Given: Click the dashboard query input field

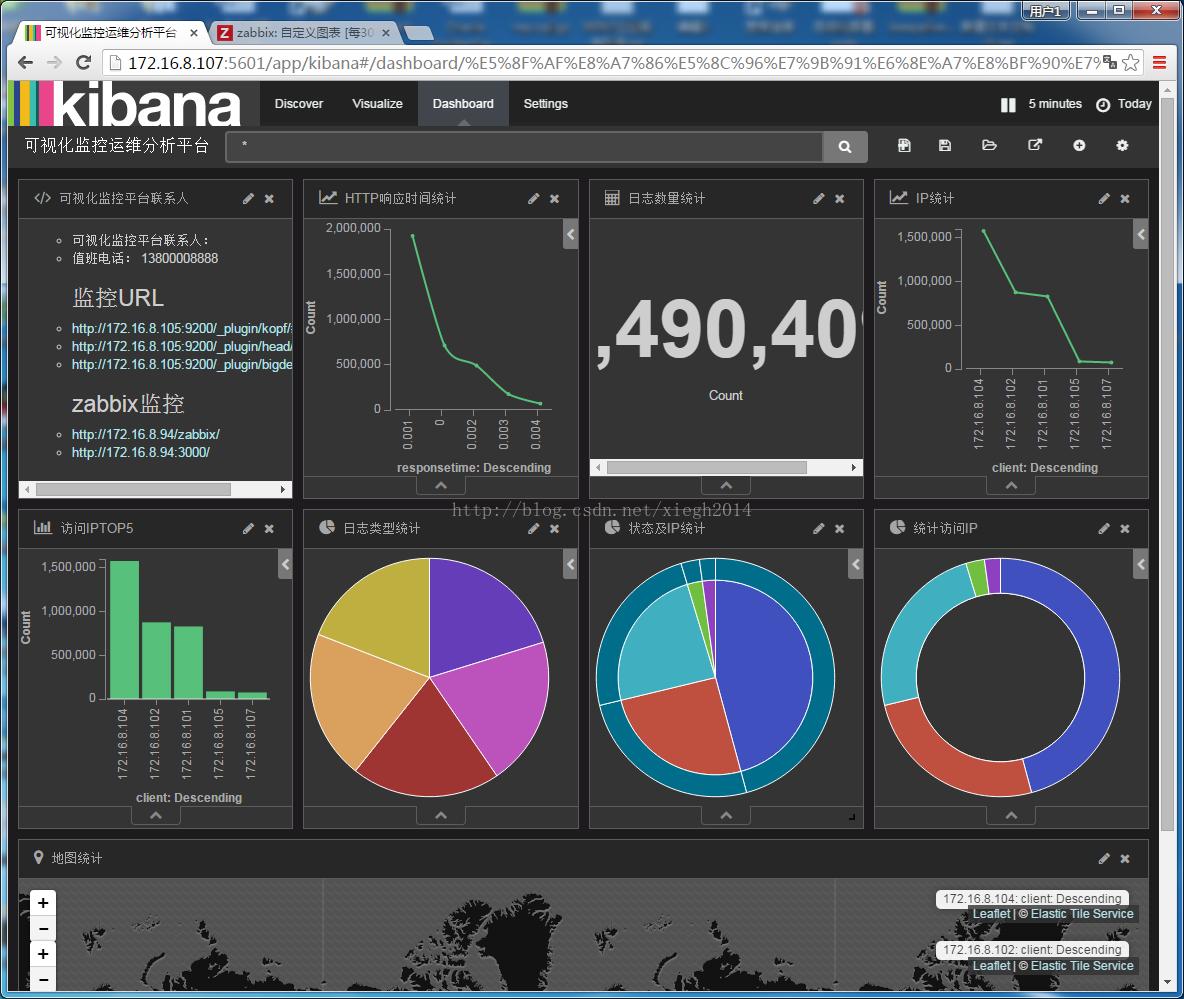Looking at the screenshot, I should [x=524, y=146].
